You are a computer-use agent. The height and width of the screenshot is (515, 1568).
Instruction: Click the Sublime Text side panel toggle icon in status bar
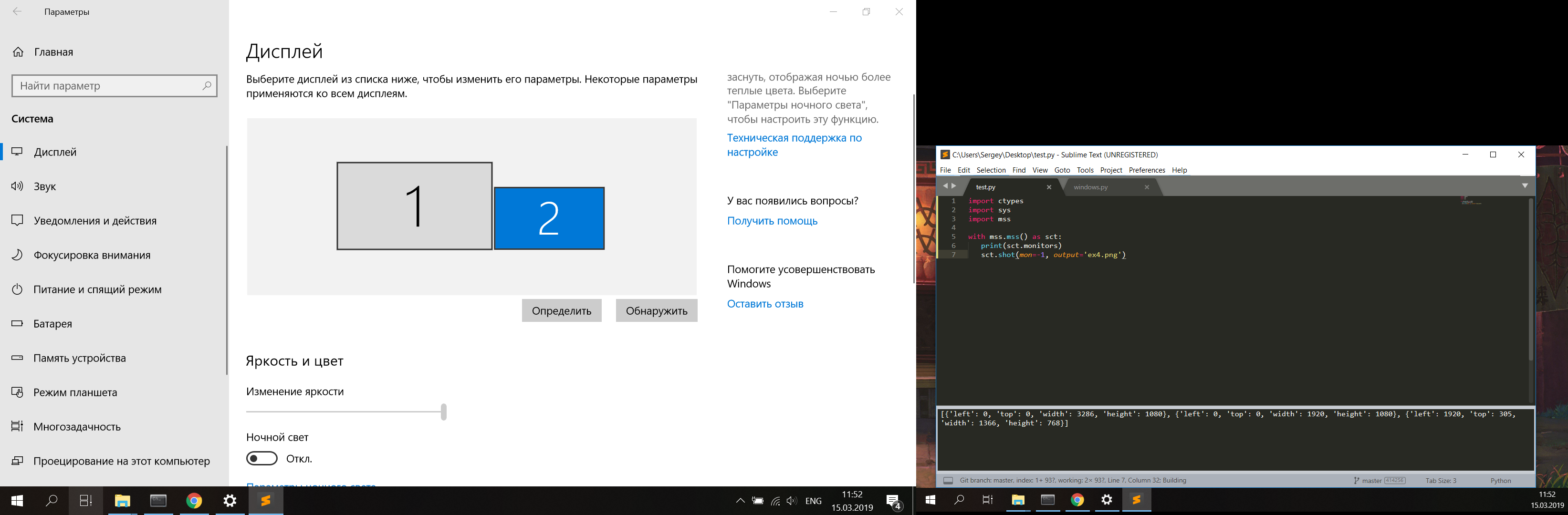948,480
